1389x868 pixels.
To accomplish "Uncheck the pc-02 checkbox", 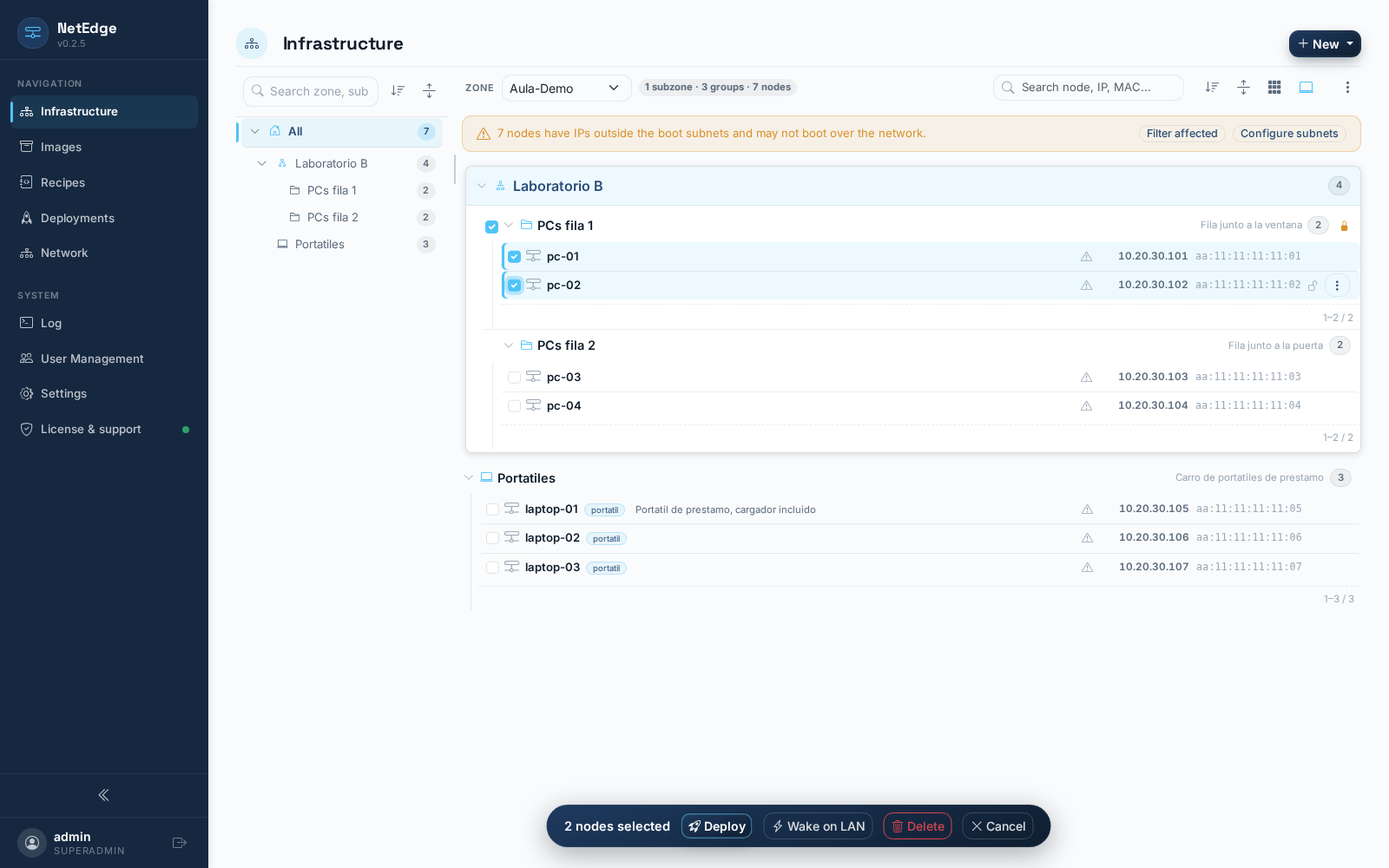I will click(x=515, y=286).
